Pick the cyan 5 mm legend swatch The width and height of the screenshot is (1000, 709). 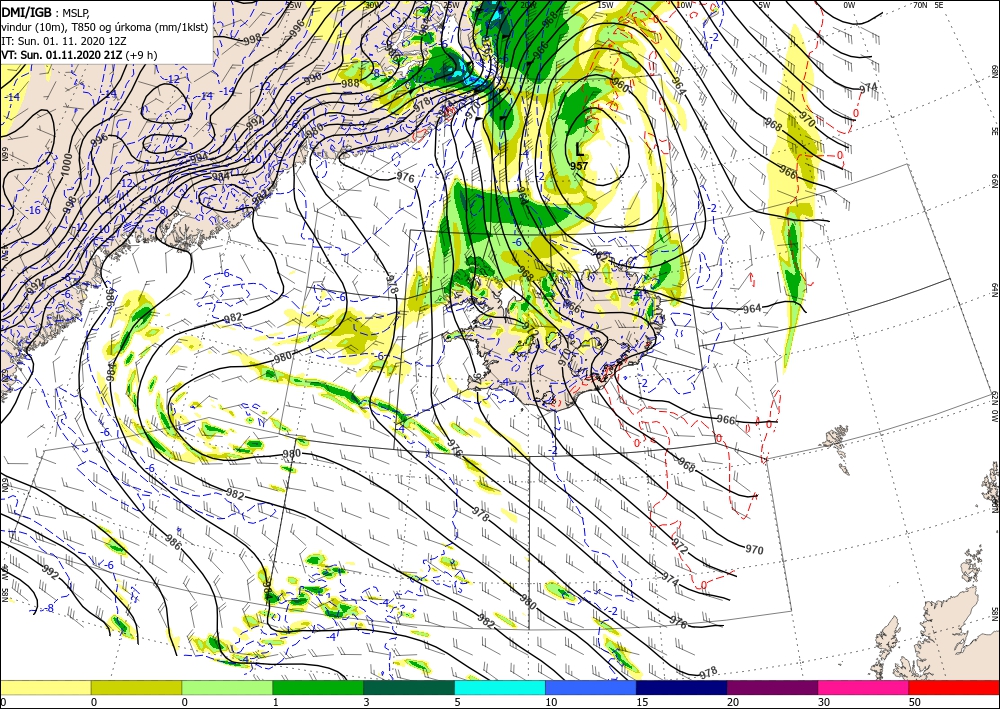click(500, 687)
